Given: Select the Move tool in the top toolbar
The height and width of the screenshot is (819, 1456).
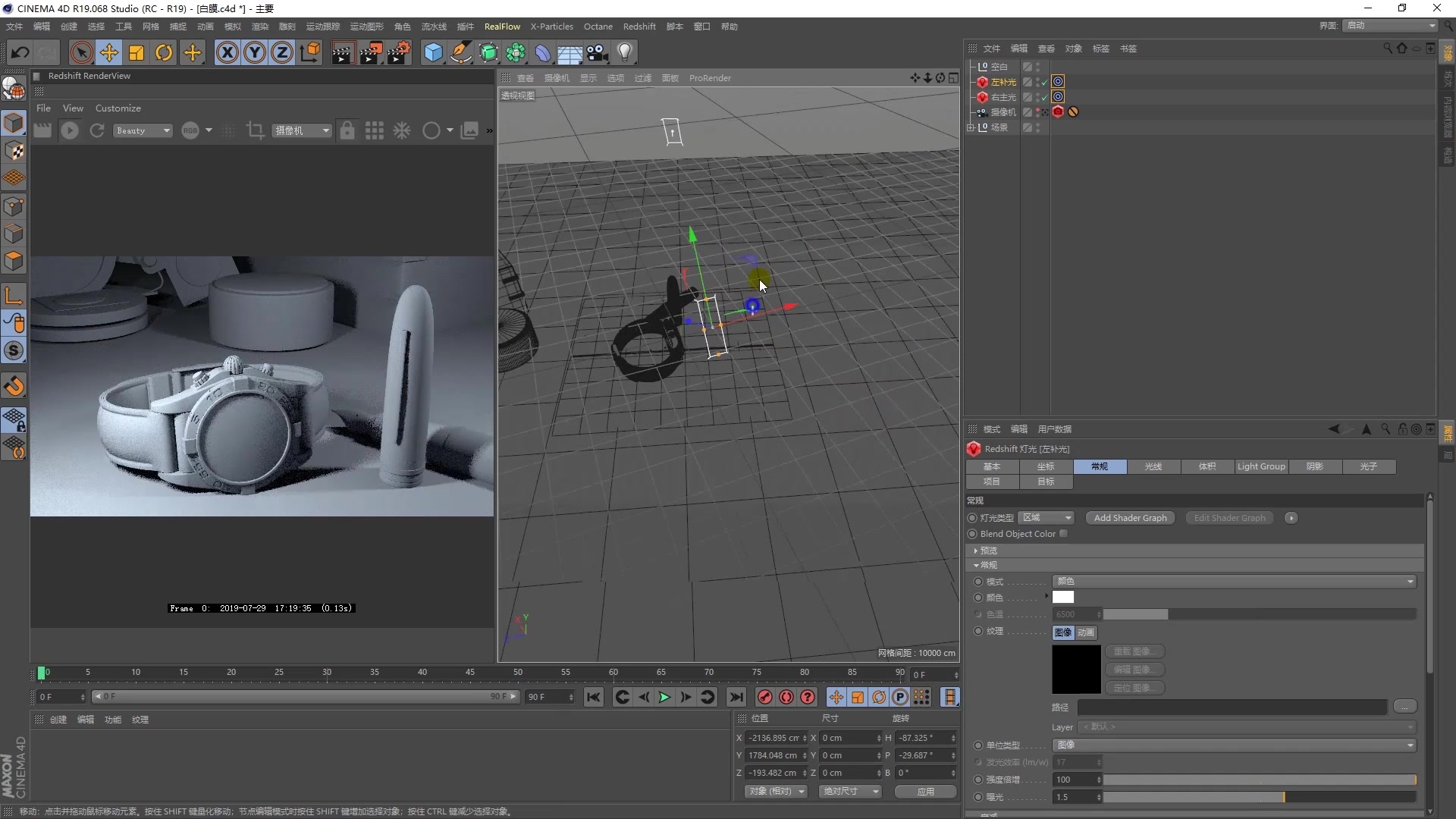Looking at the screenshot, I should (108, 52).
